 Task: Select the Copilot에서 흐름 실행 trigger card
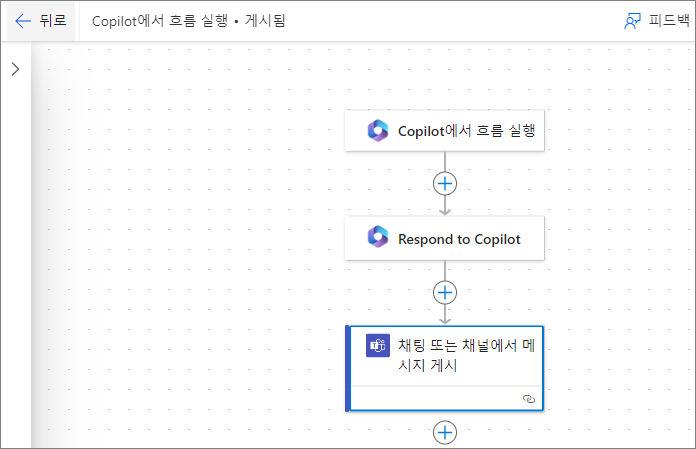pos(444,131)
